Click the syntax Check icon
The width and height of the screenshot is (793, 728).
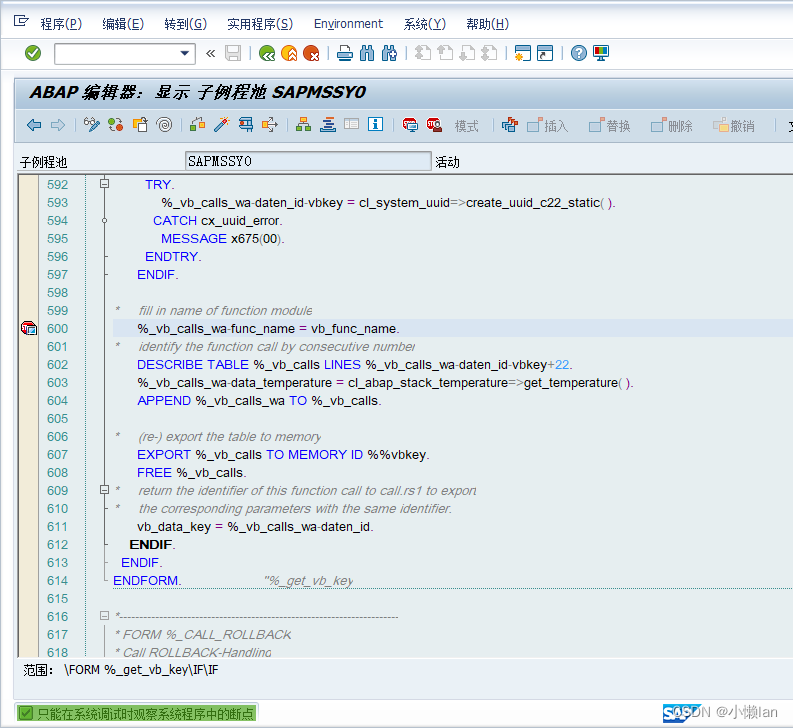[197, 124]
